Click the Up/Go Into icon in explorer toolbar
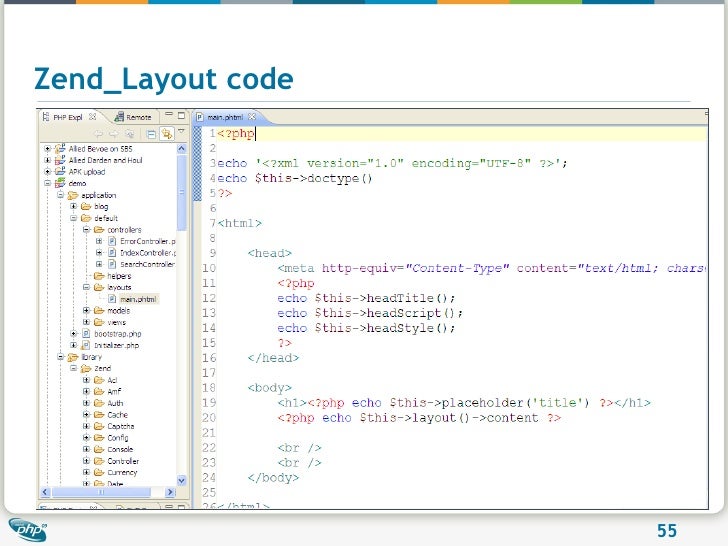 pos(130,134)
